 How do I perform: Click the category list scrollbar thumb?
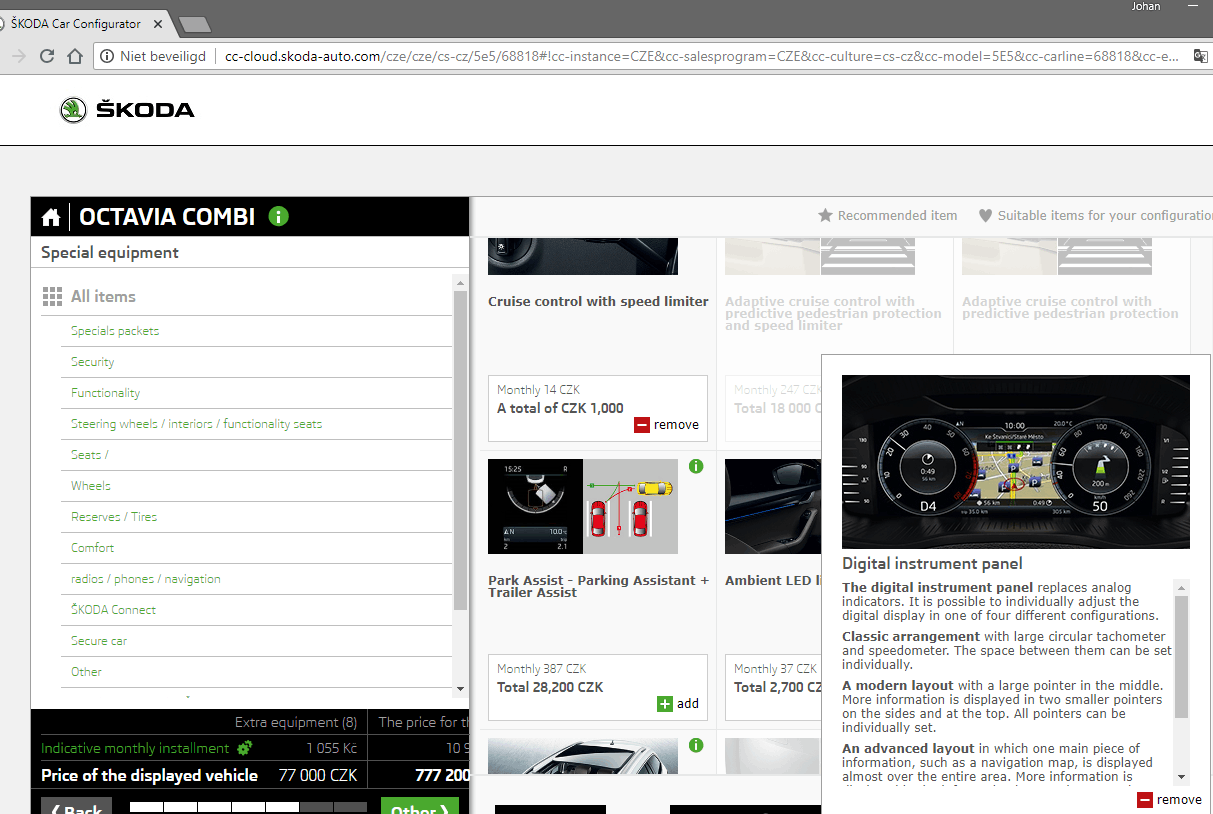click(460, 450)
